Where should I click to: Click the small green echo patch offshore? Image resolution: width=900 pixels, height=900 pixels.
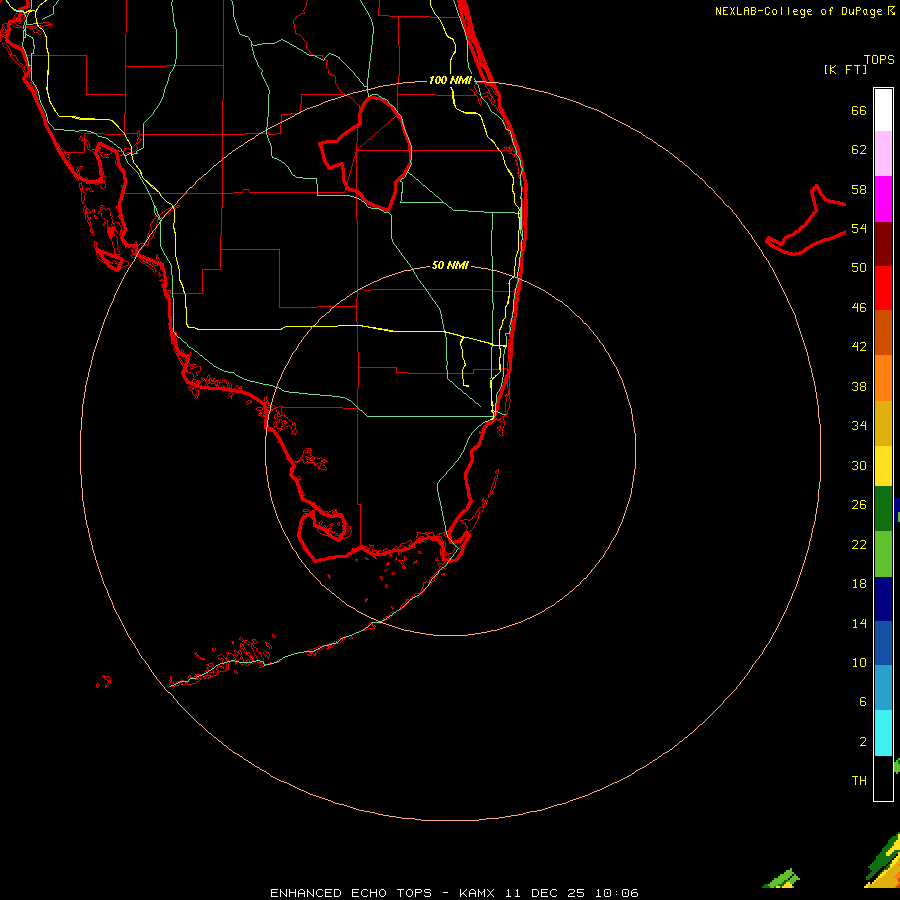point(782,878)
